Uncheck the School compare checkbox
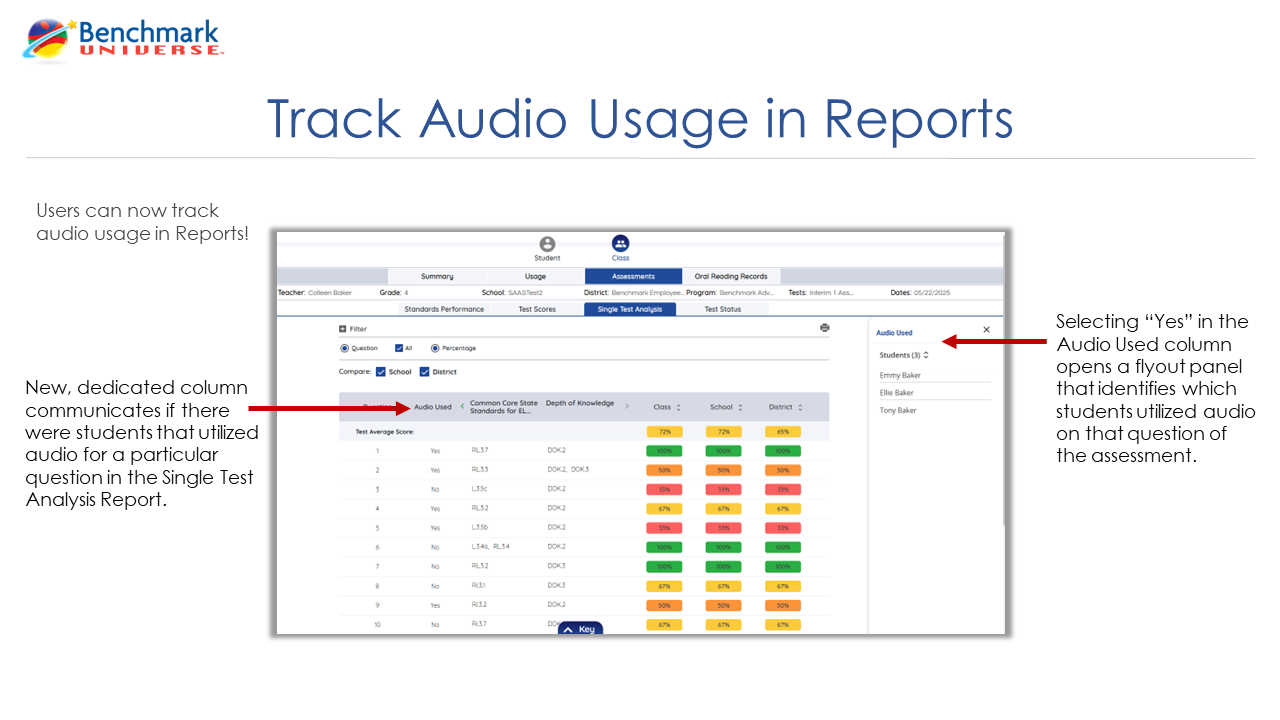 [381, 372]
